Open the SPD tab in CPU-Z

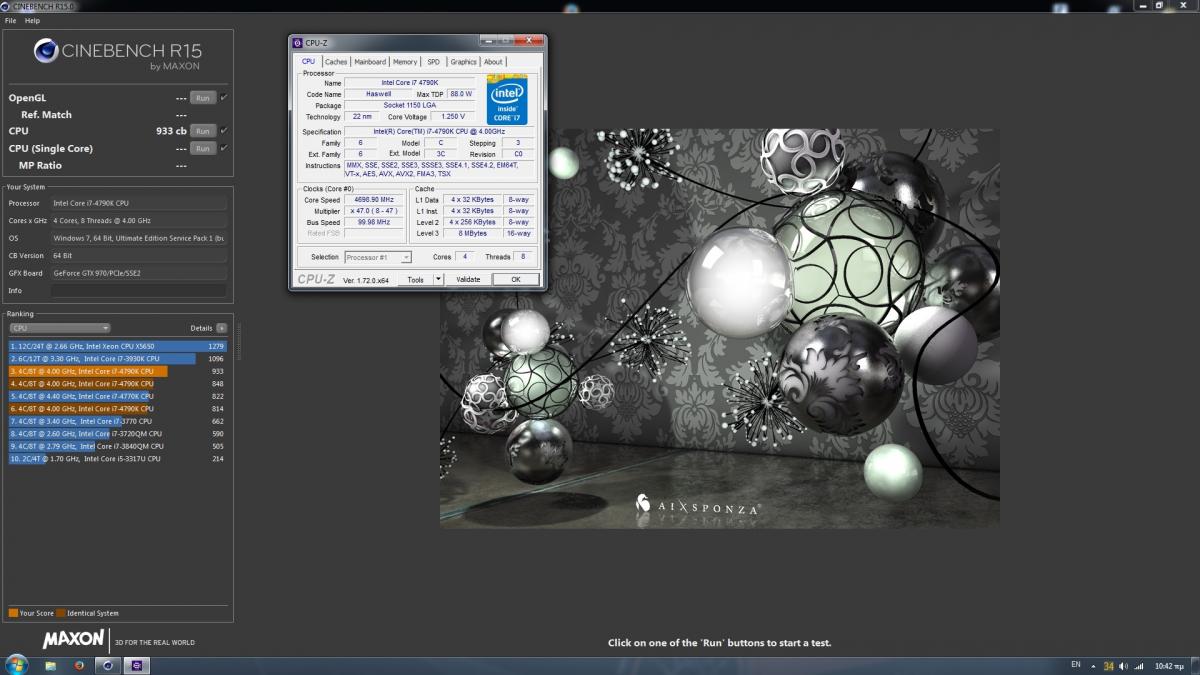[433, 62]
